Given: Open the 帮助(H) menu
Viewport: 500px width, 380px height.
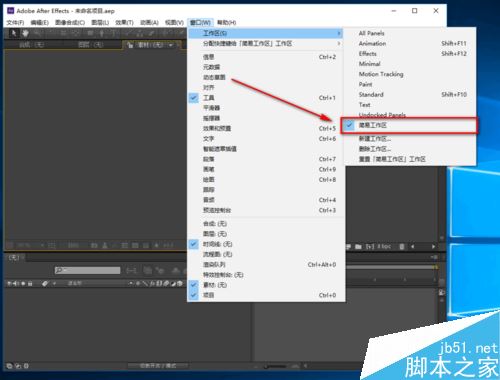Looking at the screenshot, I should [227, 23].
